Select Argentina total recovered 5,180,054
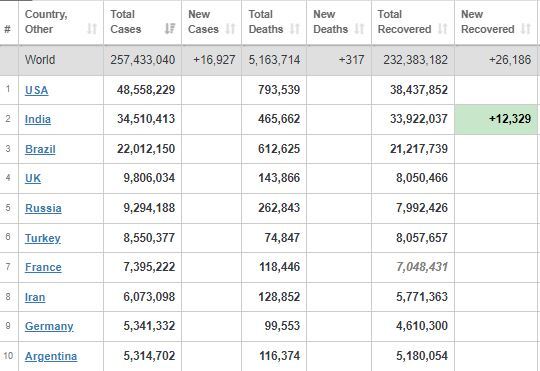Viewport: 540px width, 371px height. 422,356
